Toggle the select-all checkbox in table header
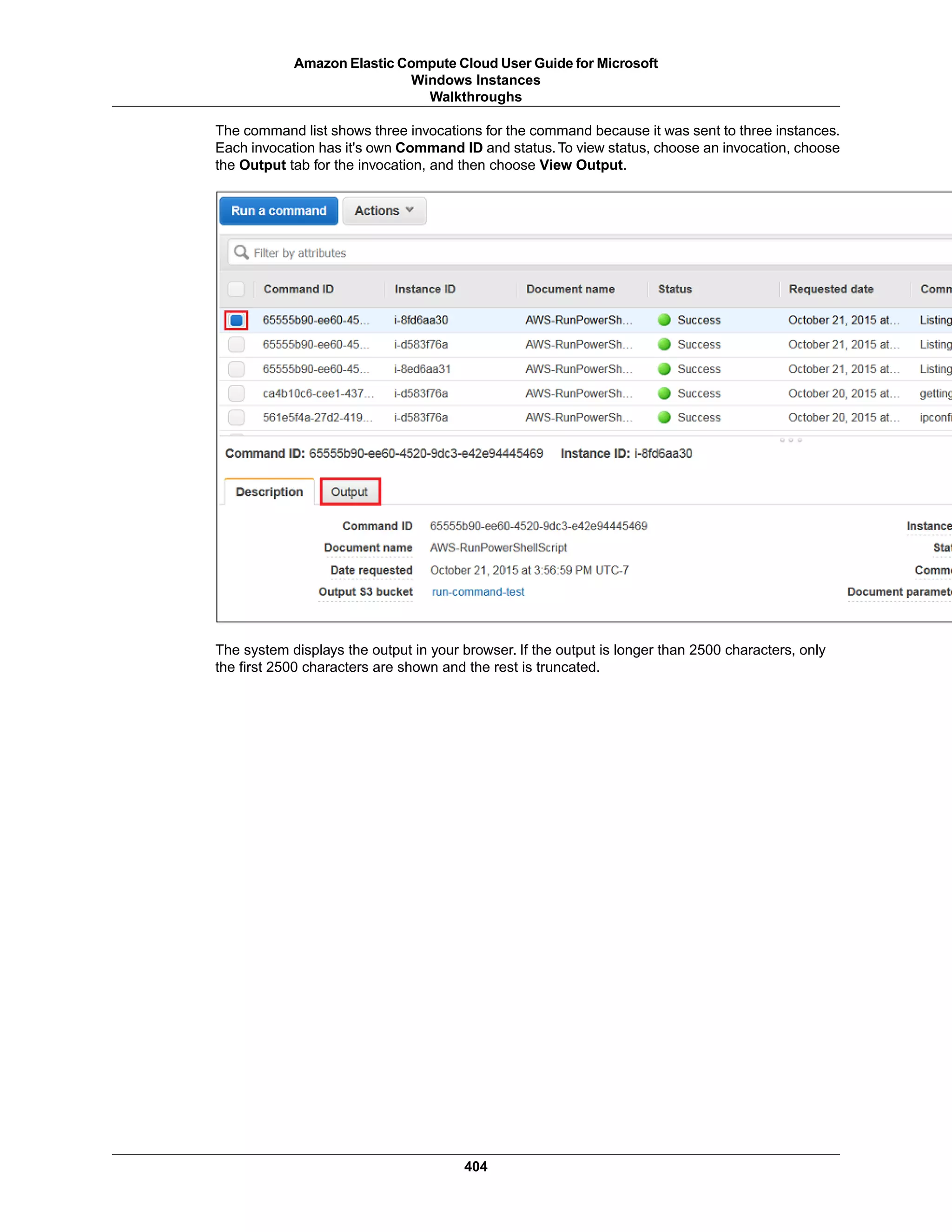952x1232 pixels. [236, 289]
